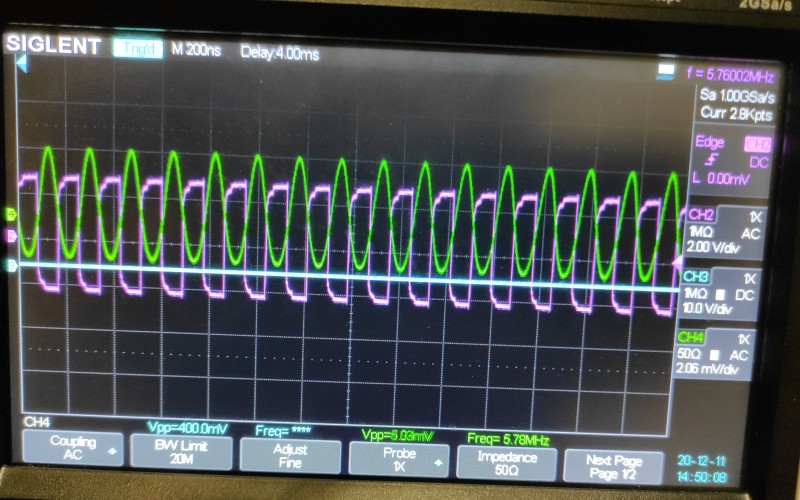Click the interface status icon above the frequency counter
Image resolution: width=800 pixels, height=500 pixels.
point(667,71)
